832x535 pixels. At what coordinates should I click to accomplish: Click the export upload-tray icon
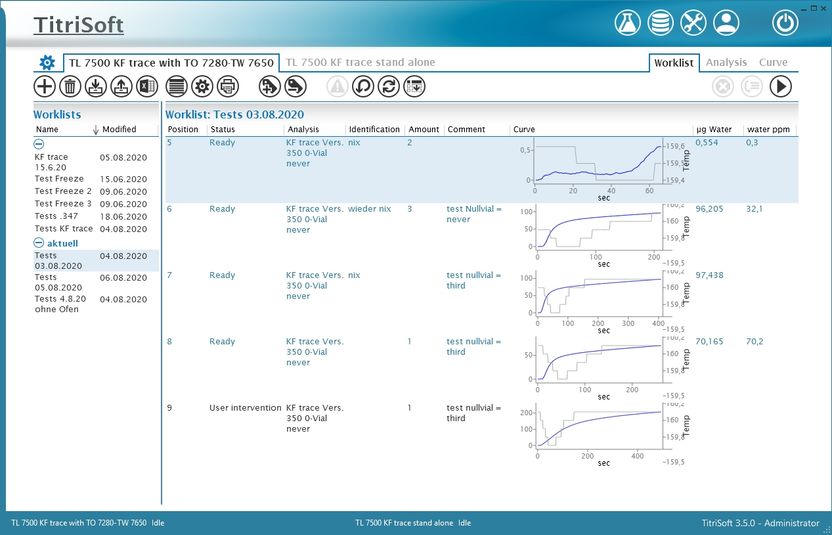click(121, 86)
